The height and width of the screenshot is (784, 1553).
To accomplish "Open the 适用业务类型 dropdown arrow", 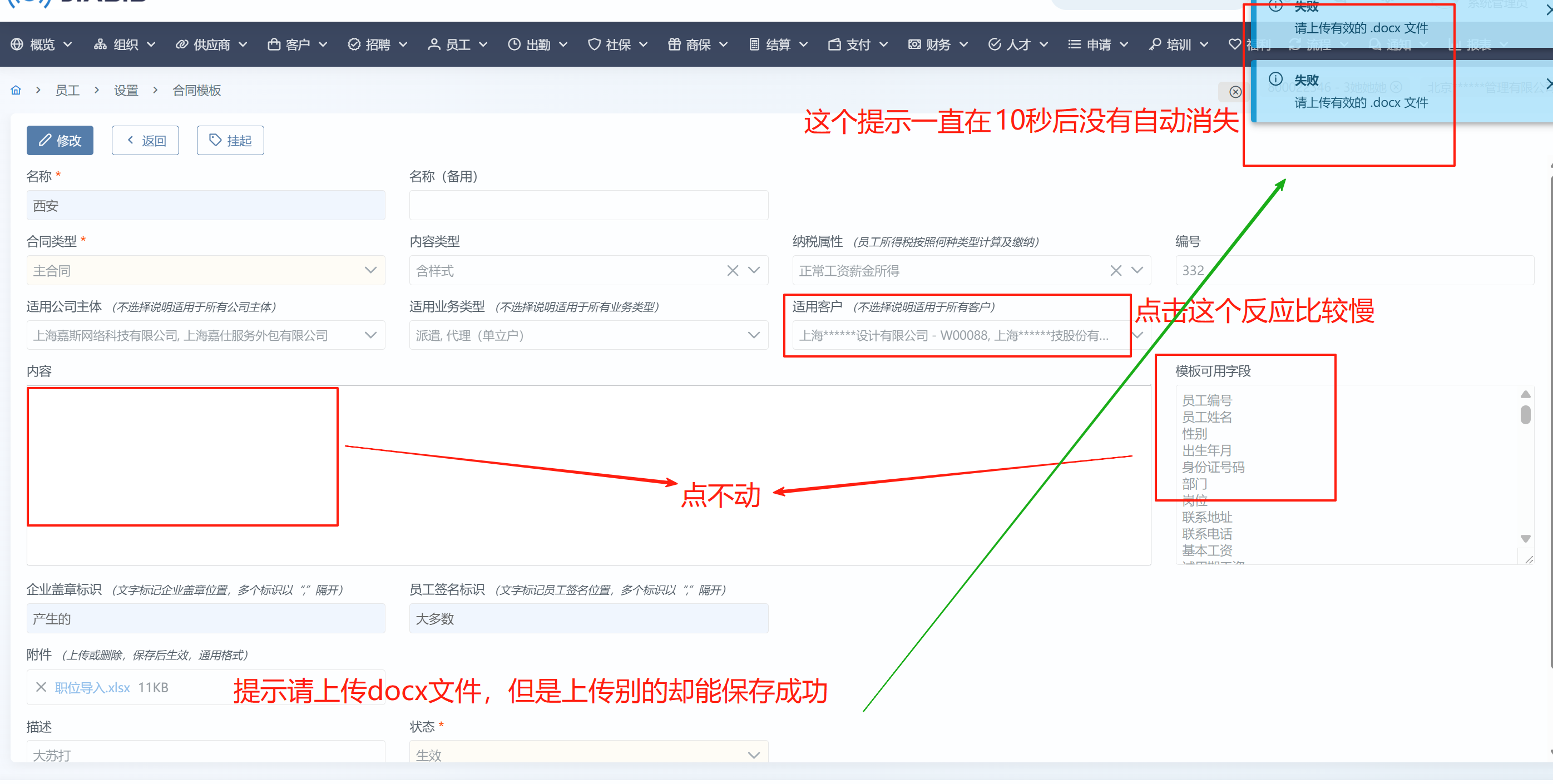I will [754, 335].
